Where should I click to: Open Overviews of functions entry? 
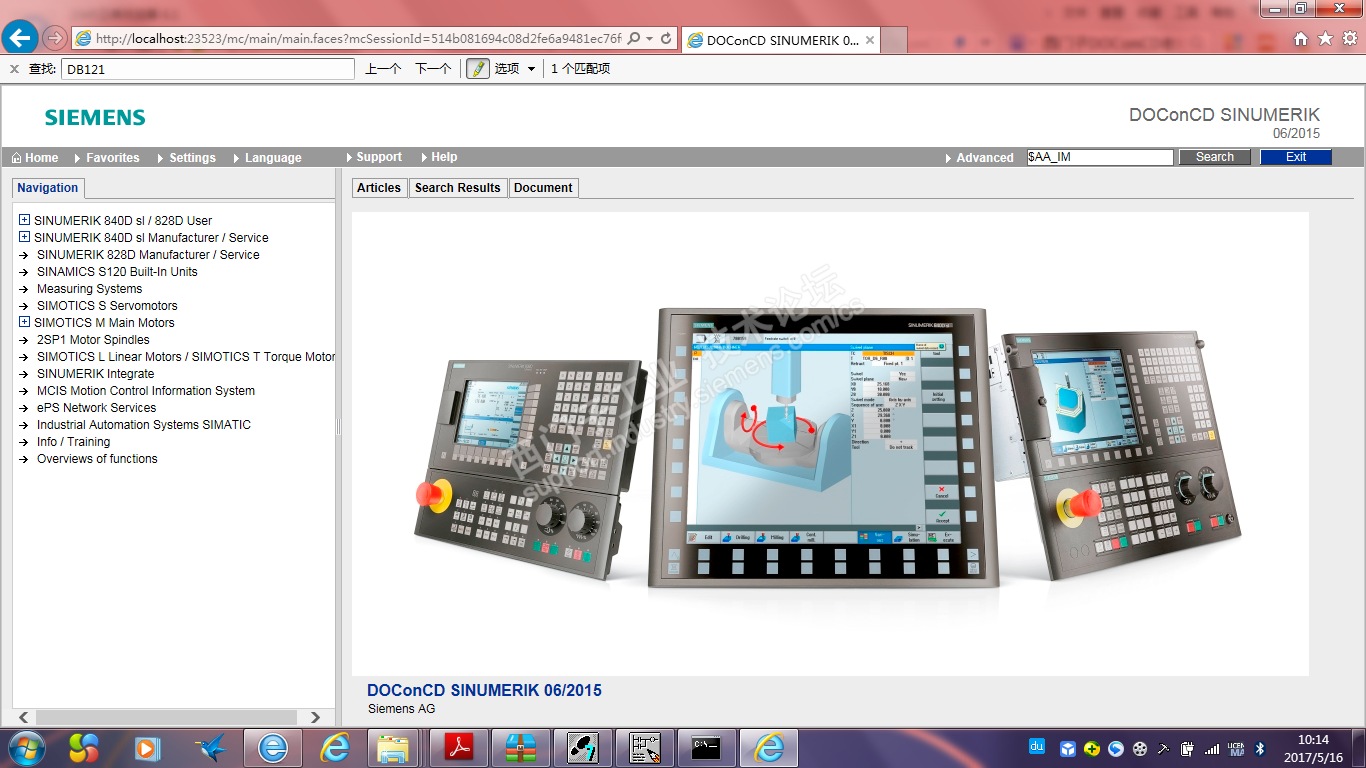click(97, 459)
